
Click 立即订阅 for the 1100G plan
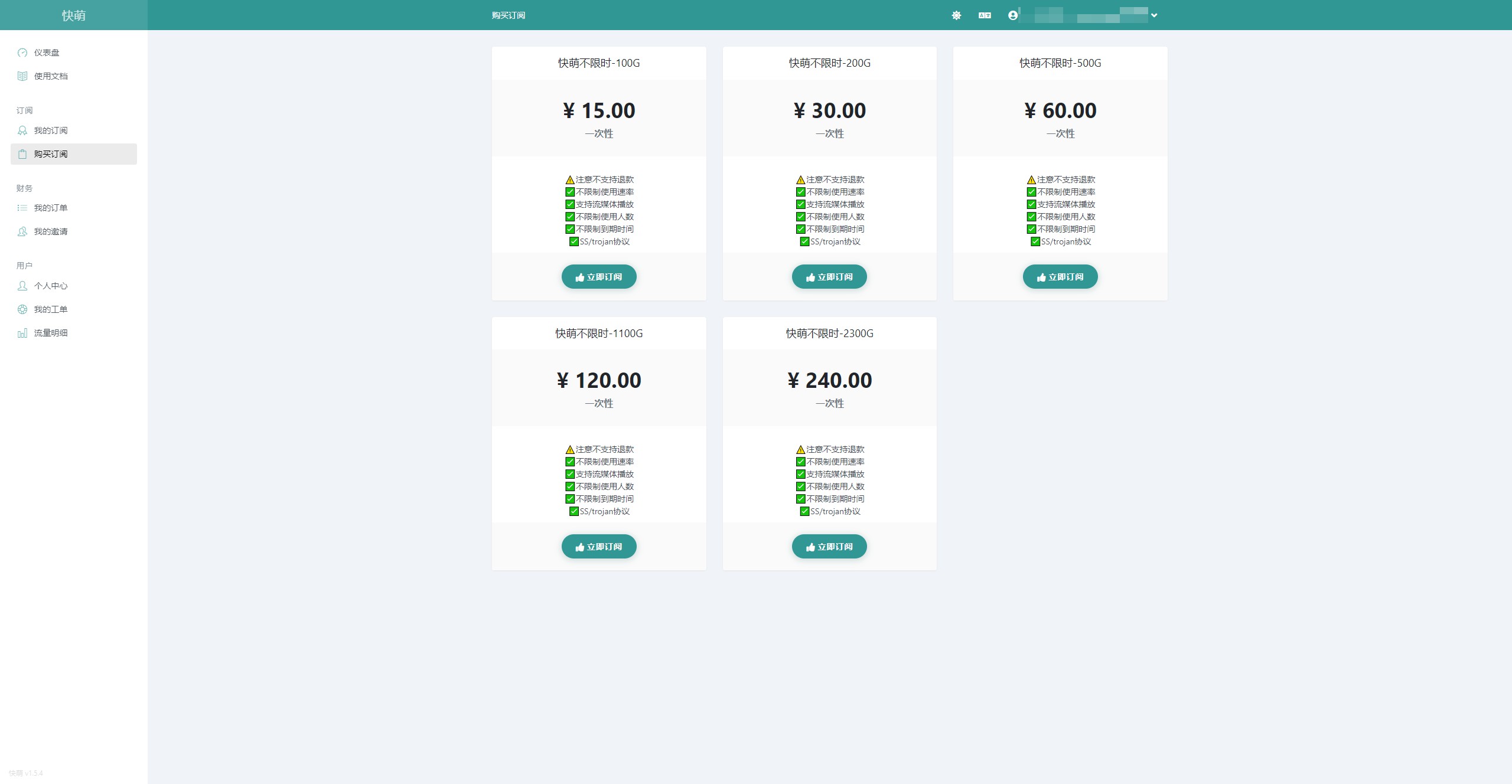(x=599, y=547)
